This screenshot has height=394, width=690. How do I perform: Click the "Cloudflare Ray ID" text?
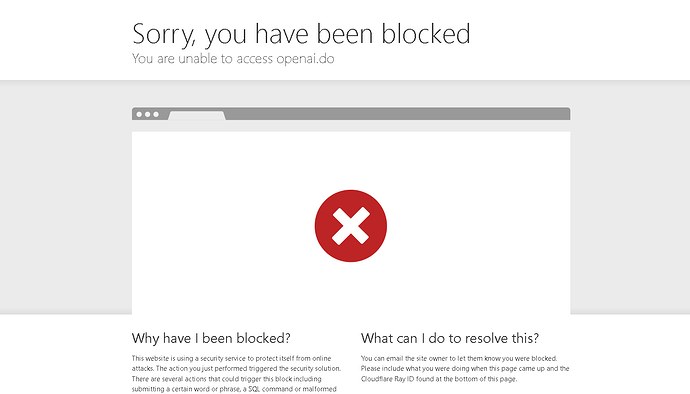(387, 379)
